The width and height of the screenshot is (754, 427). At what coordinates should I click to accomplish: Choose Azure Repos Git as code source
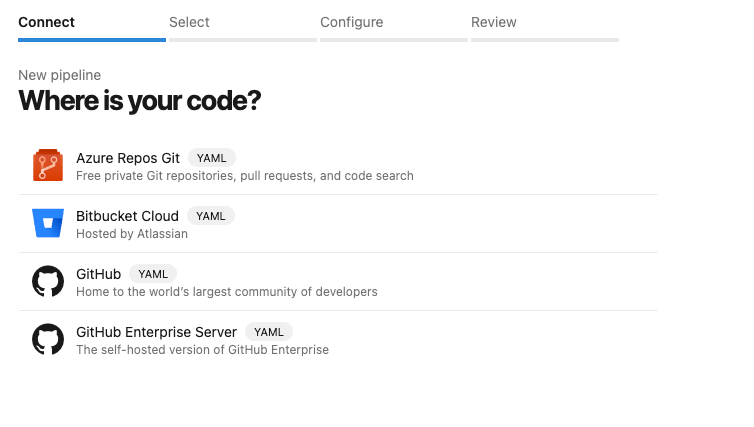pos(338,166)
